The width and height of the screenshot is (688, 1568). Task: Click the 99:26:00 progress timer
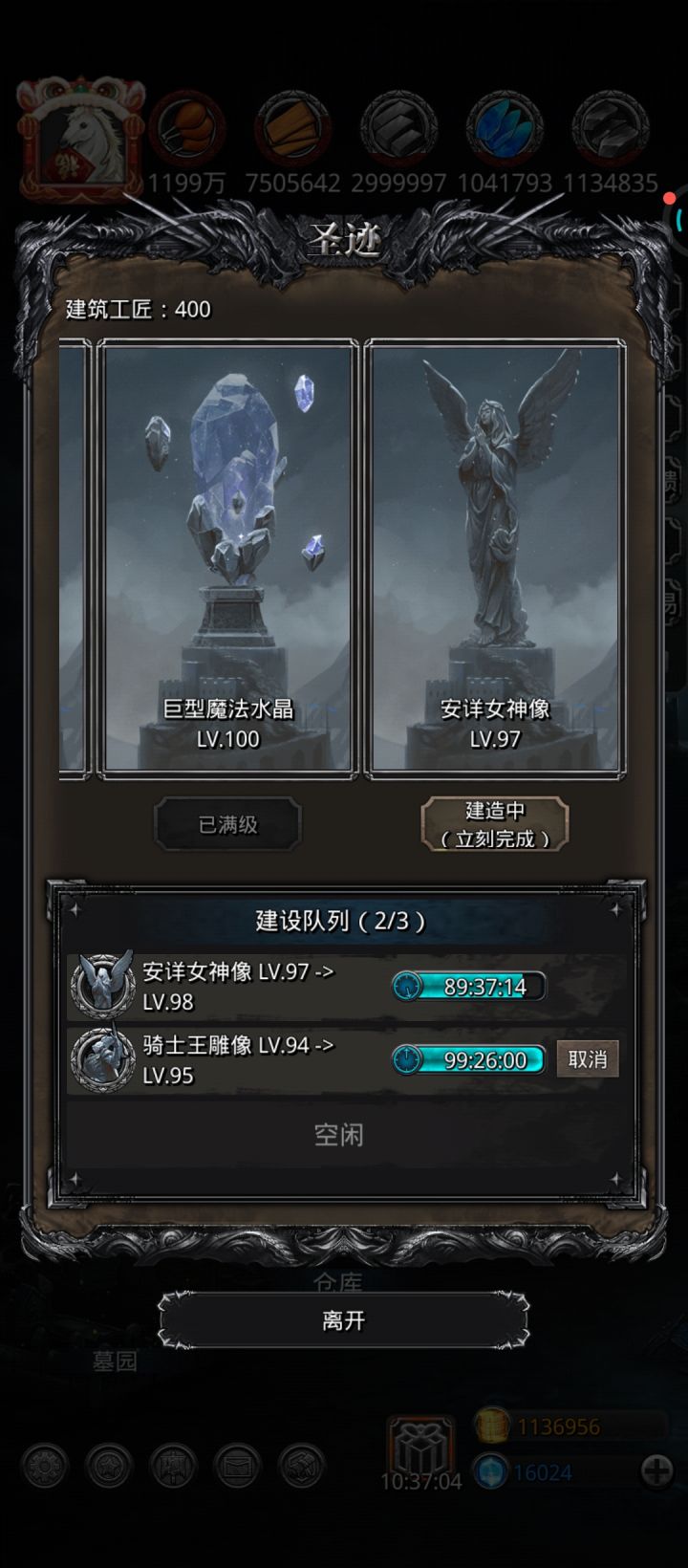coord(469,1059)
